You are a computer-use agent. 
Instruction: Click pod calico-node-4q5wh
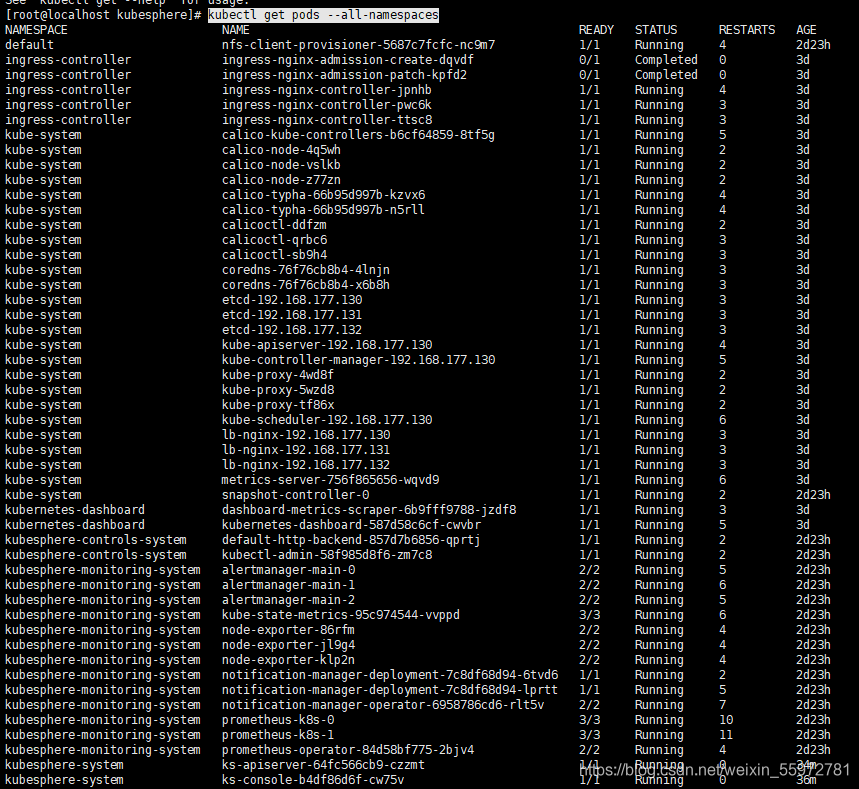tap(281, 150)
